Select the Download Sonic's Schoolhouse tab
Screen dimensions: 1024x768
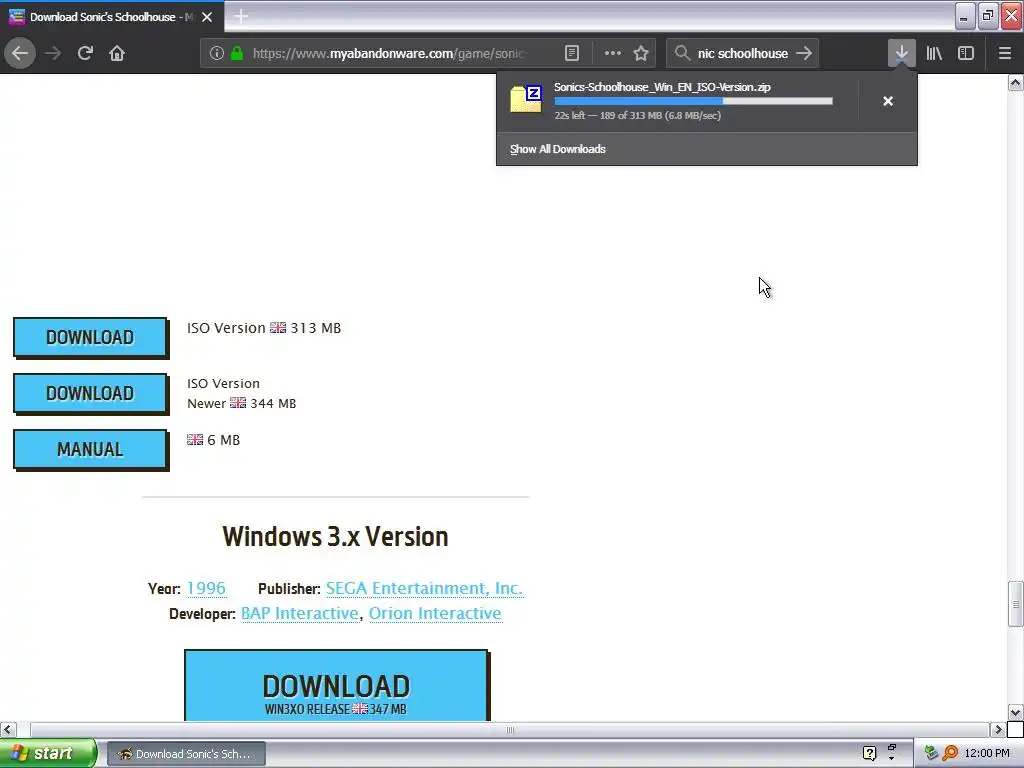coord(111,17)
